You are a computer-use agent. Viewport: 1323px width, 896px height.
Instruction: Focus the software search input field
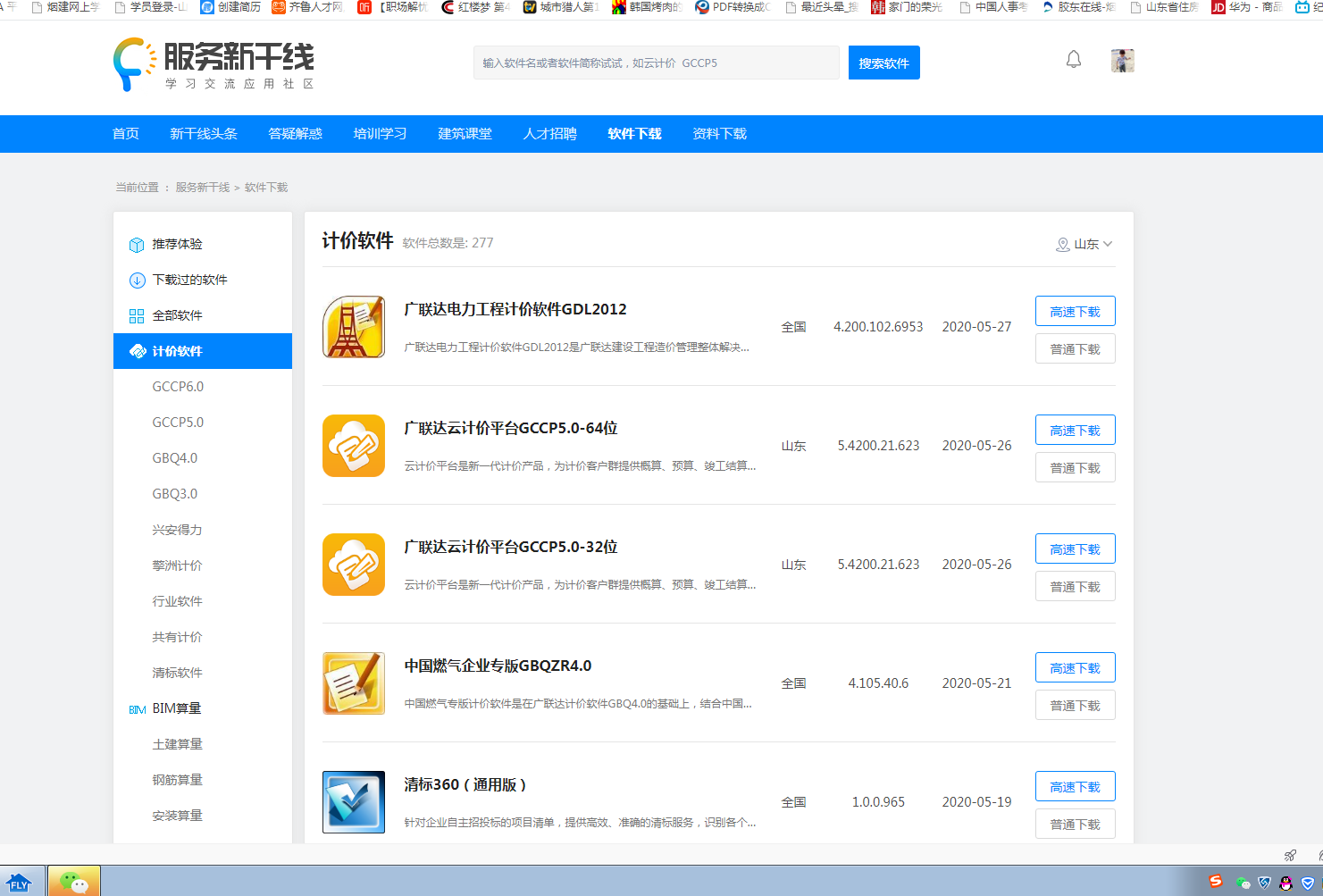click(657, 63)
